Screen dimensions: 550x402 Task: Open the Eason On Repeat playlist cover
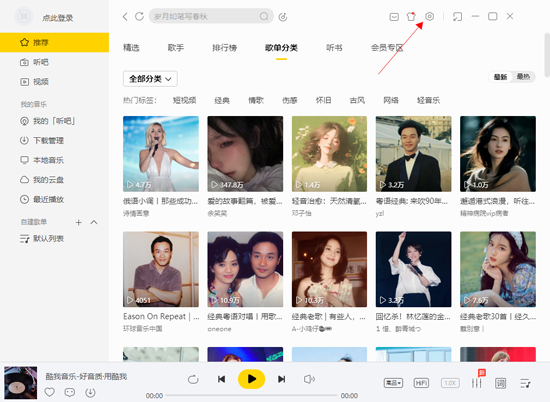click(161, 269)
